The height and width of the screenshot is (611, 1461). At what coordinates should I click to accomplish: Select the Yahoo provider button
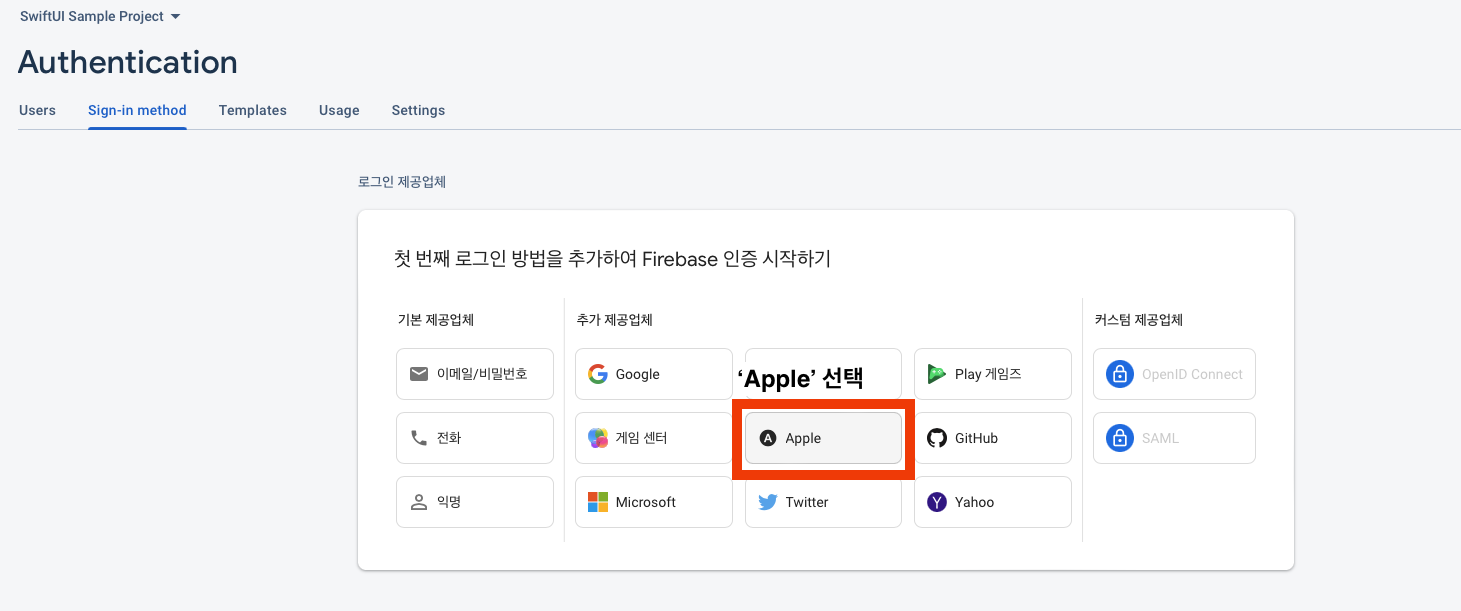[x=993, y=502]
